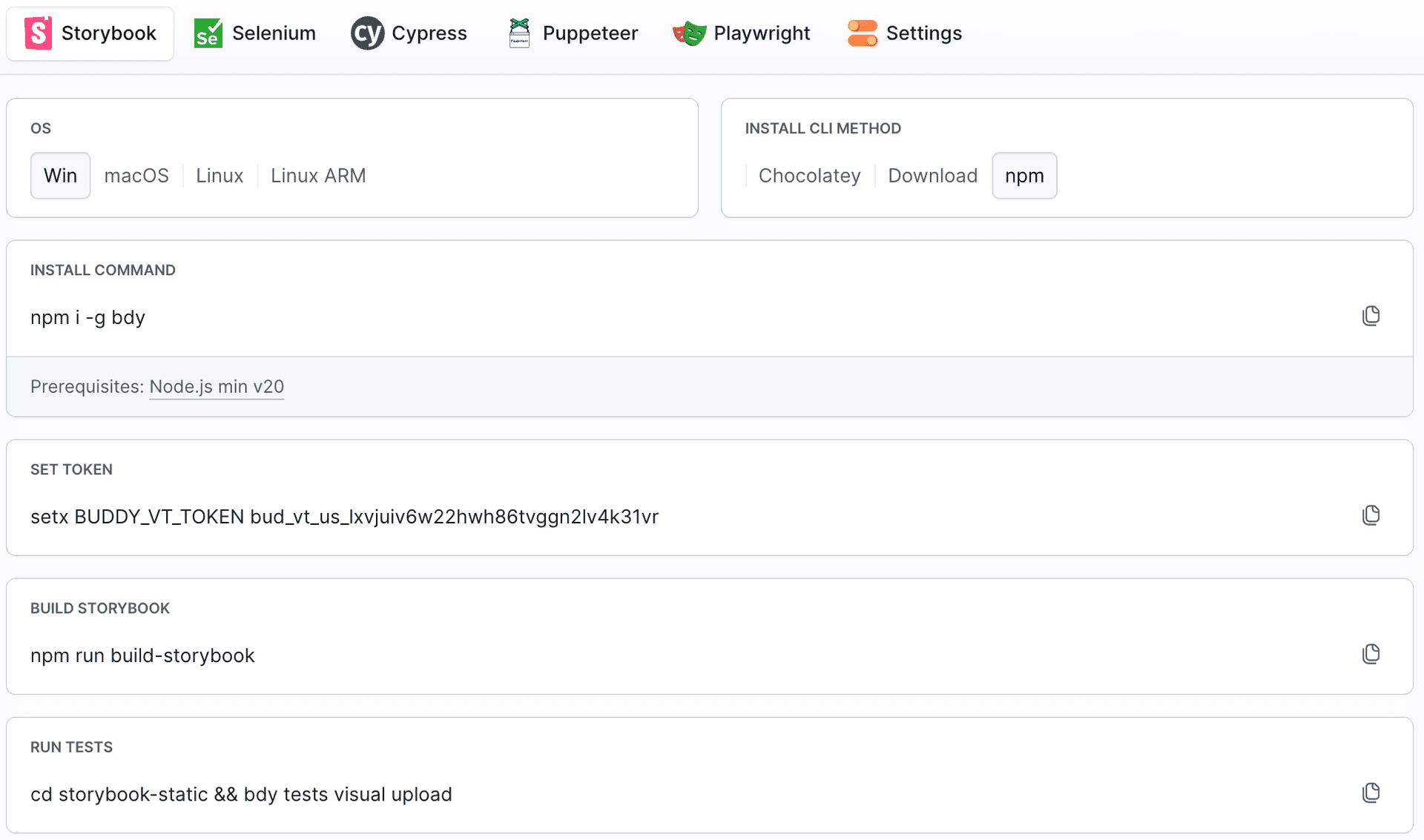Choose Chocolatey install method
The image size is (1424, 840).
pos(809,176)
